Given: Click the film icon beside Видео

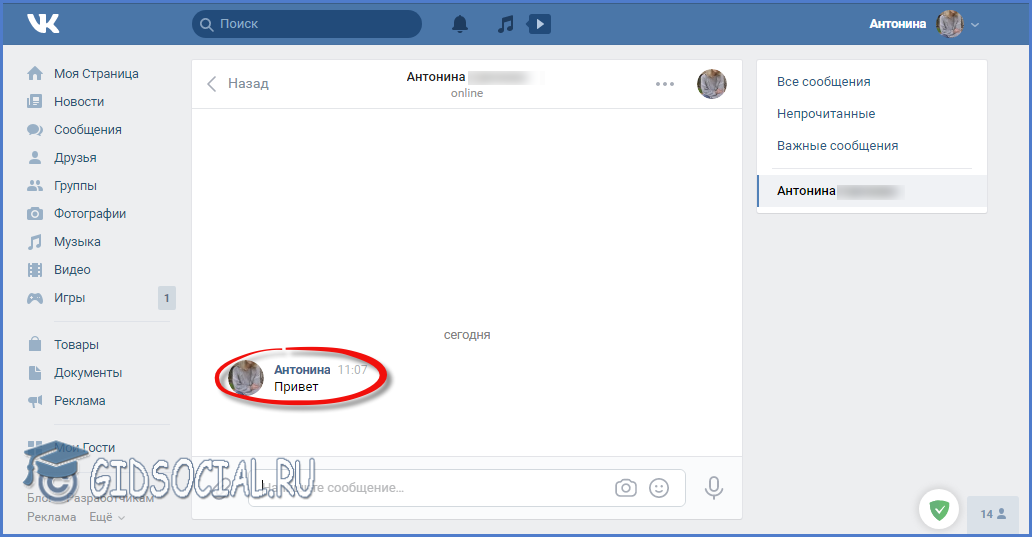Looking at the screenshot, I should 35,270.
